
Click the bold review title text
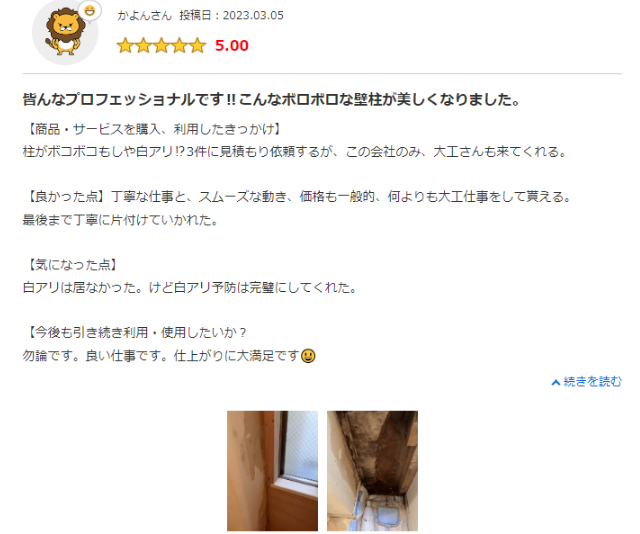[x=271, y=99]
